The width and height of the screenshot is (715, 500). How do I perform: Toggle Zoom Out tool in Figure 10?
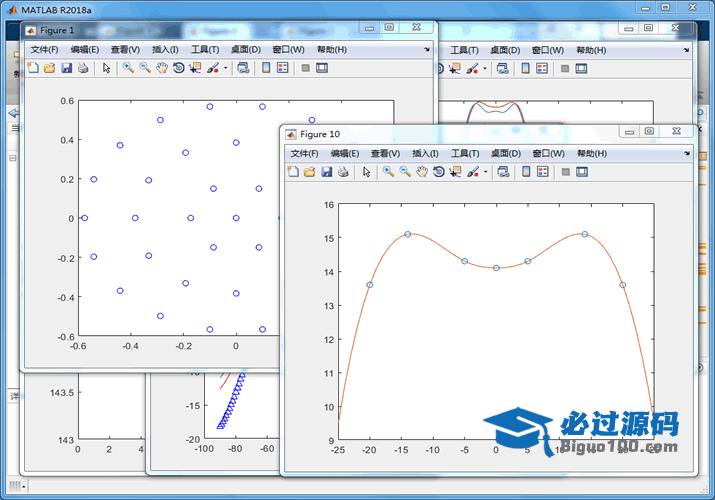(x=405, y=172)
